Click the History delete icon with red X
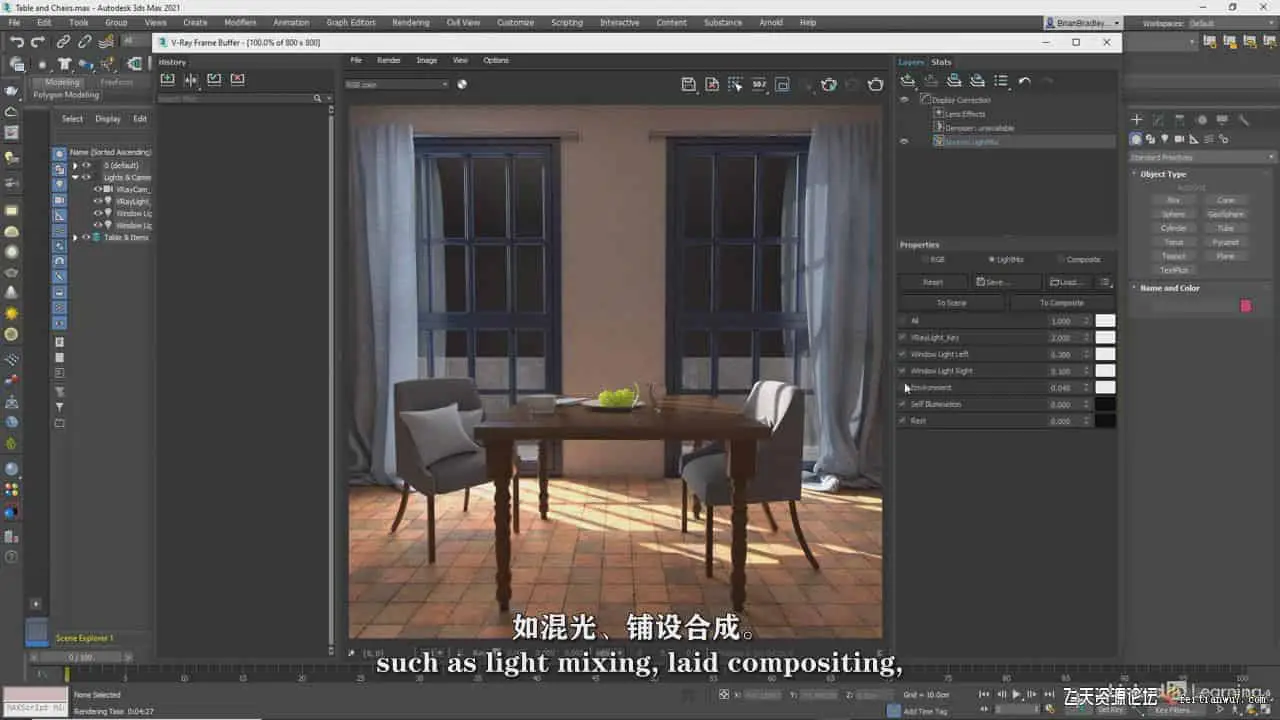Screen dimensions: 1280x720 click(x=237, y=80)
